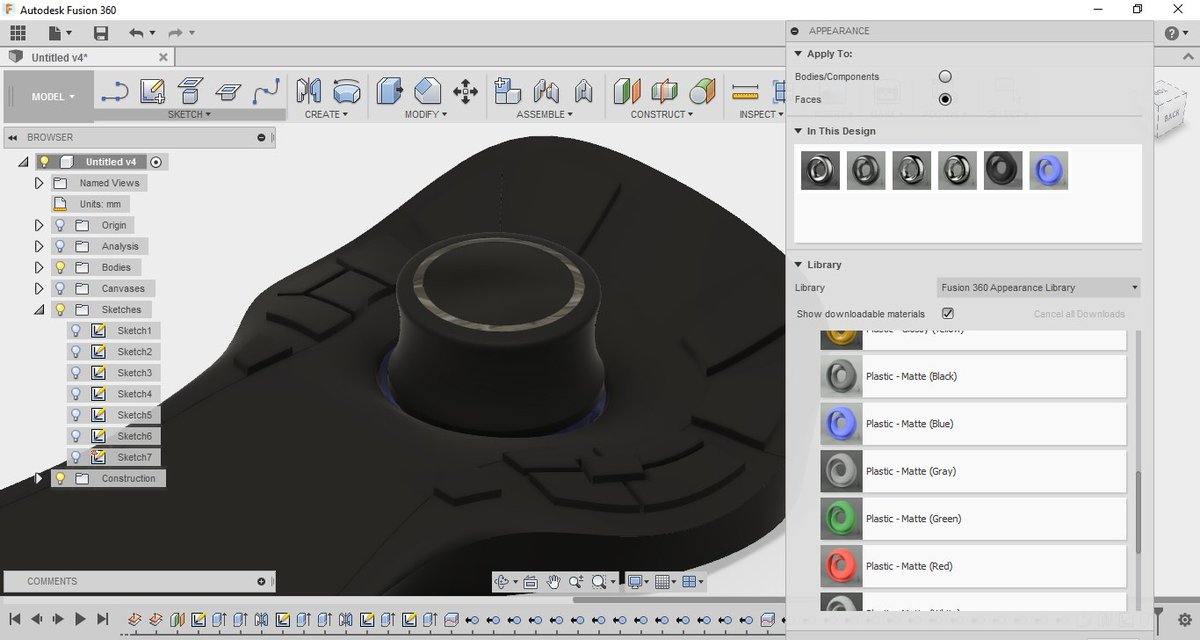1200x640 pixels.
Task: Toggle visibility of Origin folder
Action: tap(60, 225)
